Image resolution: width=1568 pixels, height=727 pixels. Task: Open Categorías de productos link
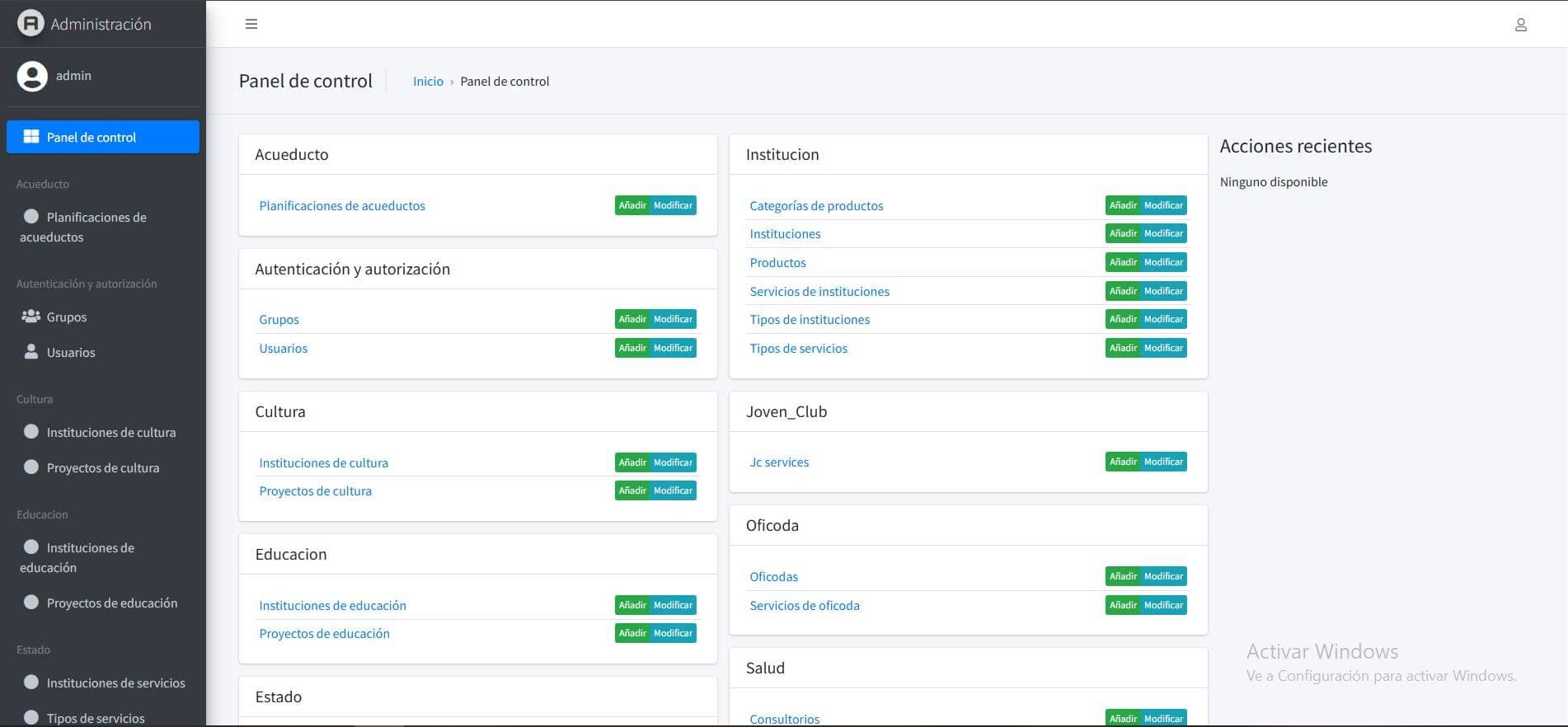(815, 206)
